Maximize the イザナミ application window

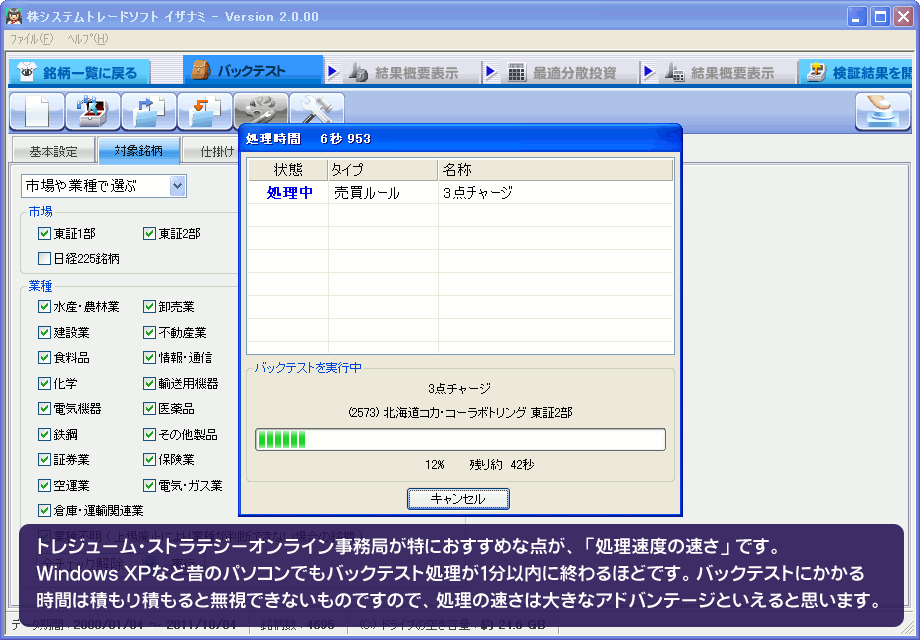click(880, 16)
